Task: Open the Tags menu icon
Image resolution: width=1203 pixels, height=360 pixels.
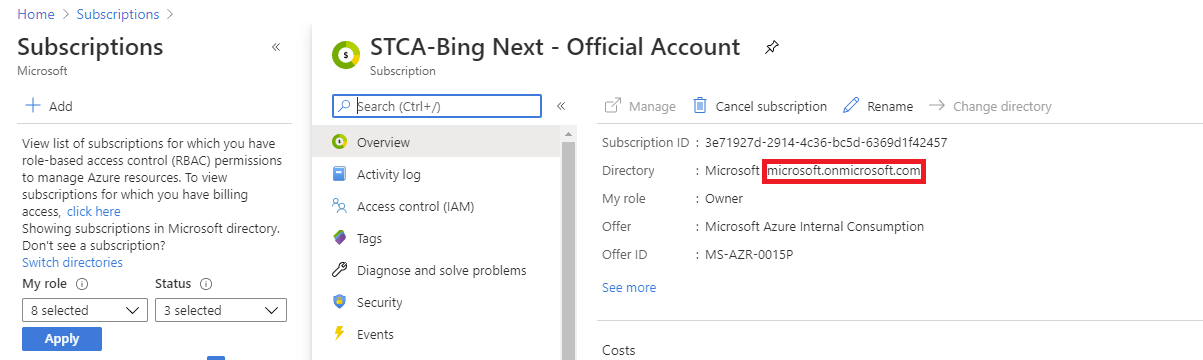Action: pos(339,238)
